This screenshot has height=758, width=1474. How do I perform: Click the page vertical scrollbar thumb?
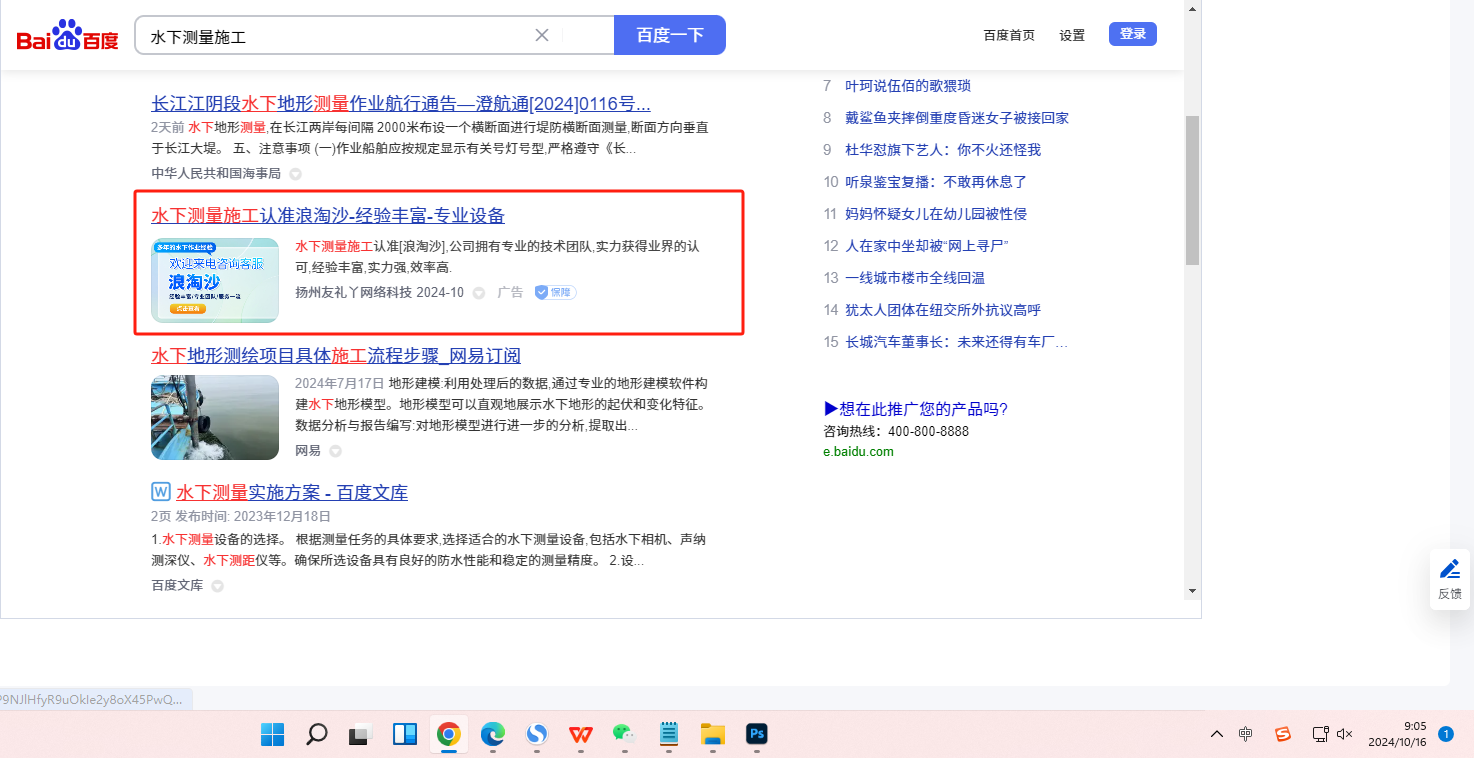pos(1191,190)
